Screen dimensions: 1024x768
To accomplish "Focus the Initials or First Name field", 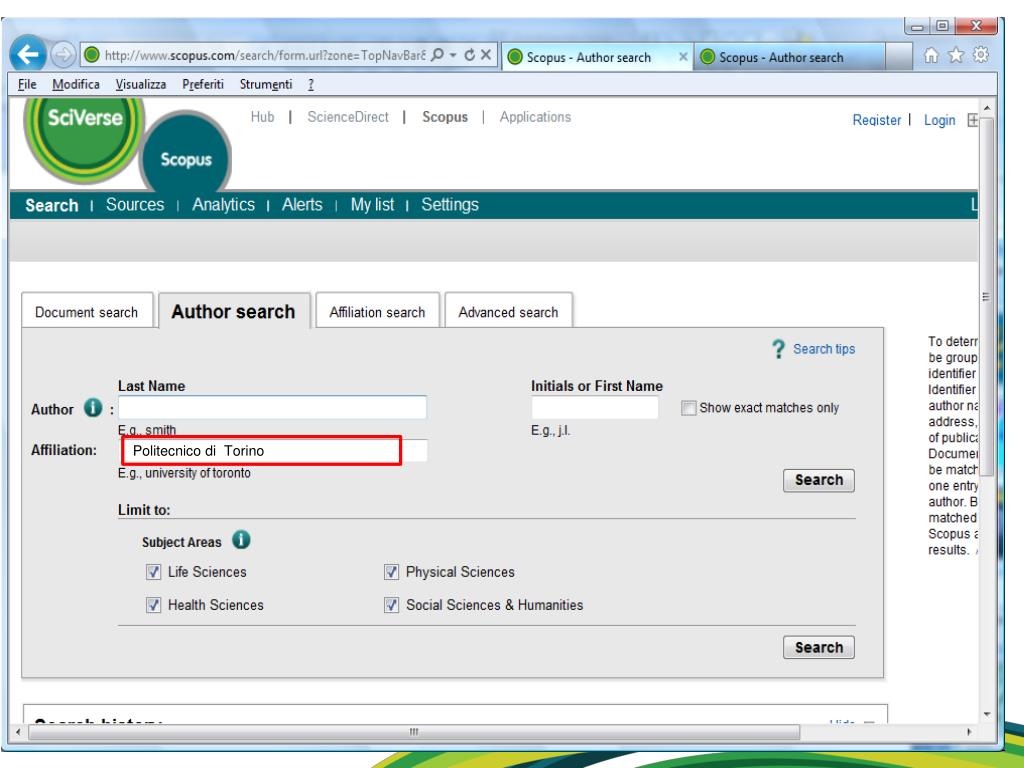I will (595, 408).
